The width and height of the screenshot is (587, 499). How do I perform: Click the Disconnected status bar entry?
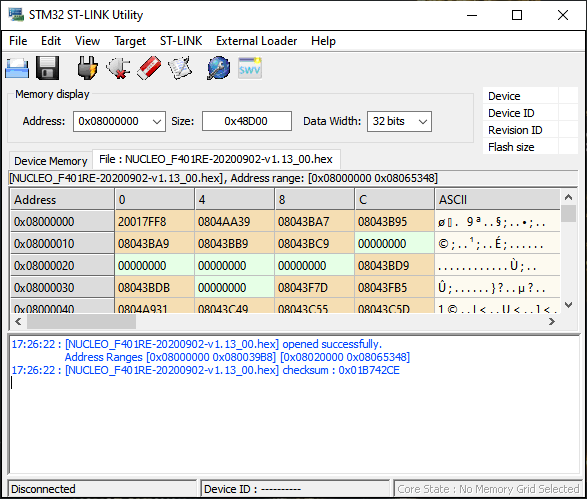102,489
